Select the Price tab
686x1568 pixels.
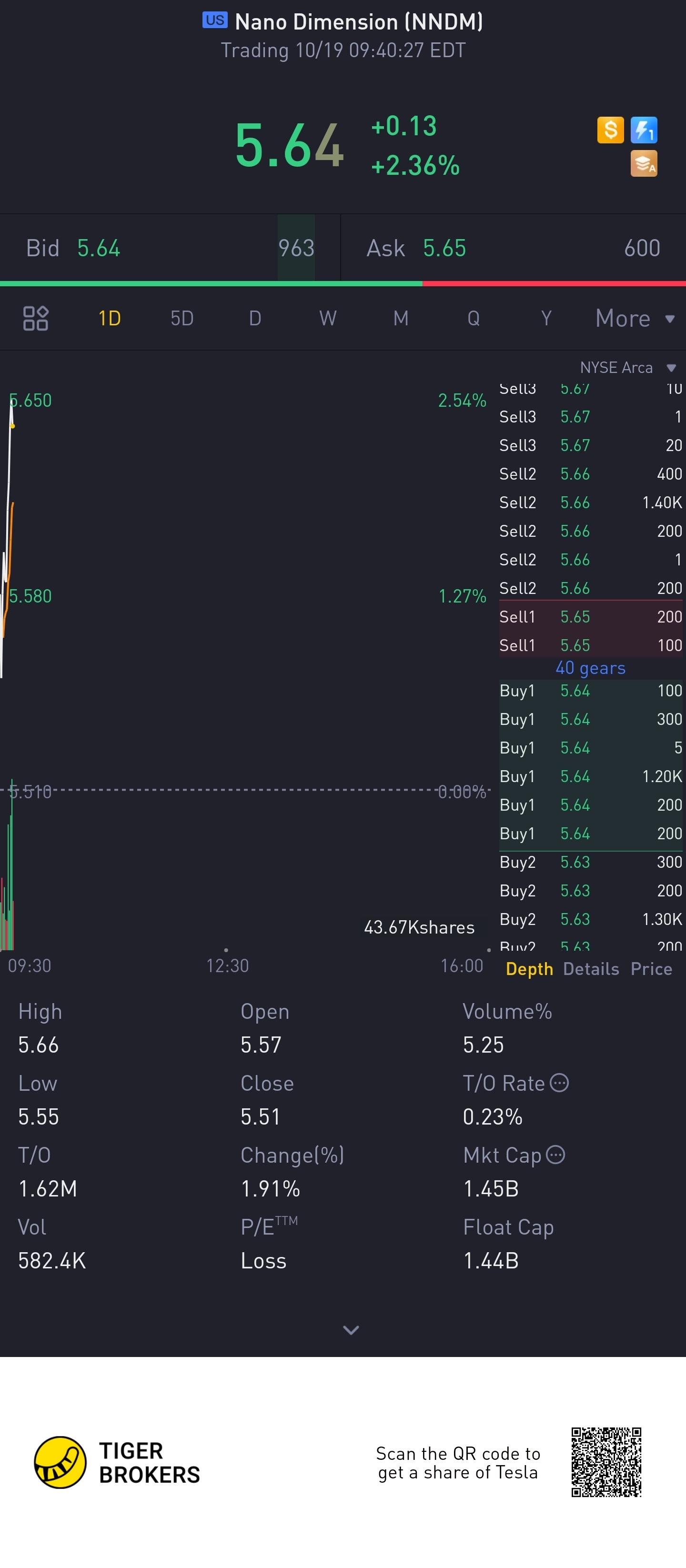click(x=651, y=968)
